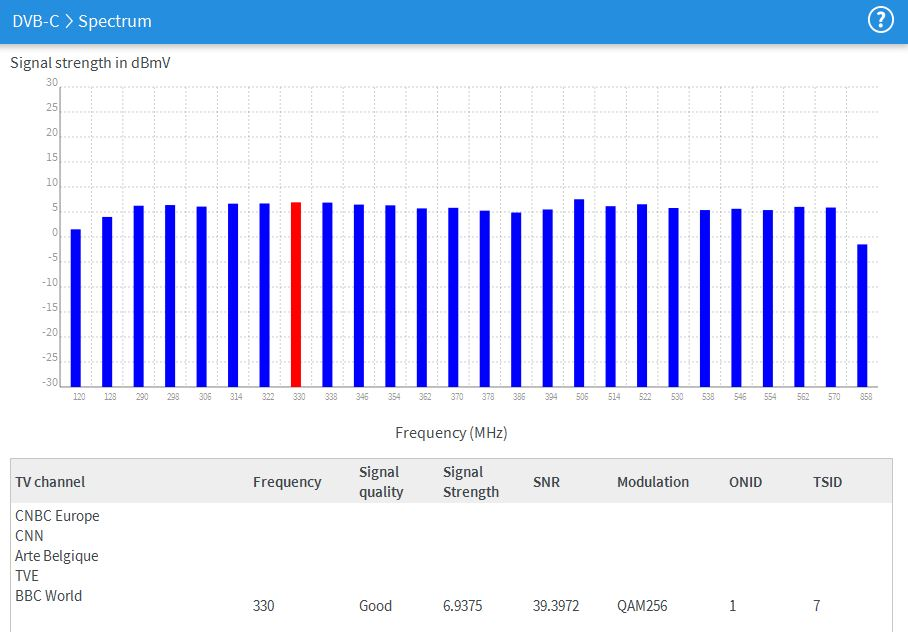
Task: Select the red 330 MHz bar
Action: pos(296,294)
